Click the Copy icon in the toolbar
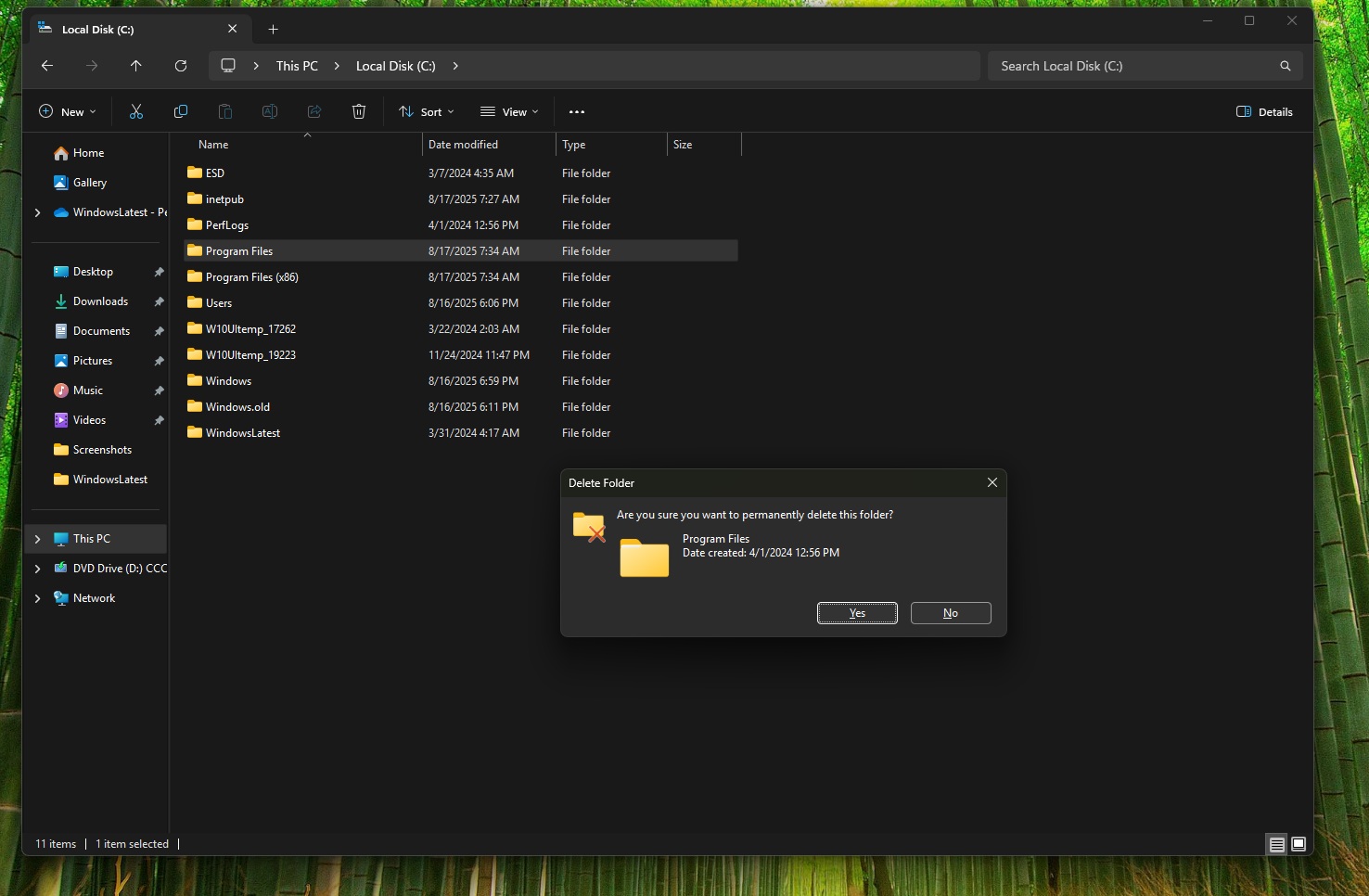1369x896 pixels. coord(180,111)
